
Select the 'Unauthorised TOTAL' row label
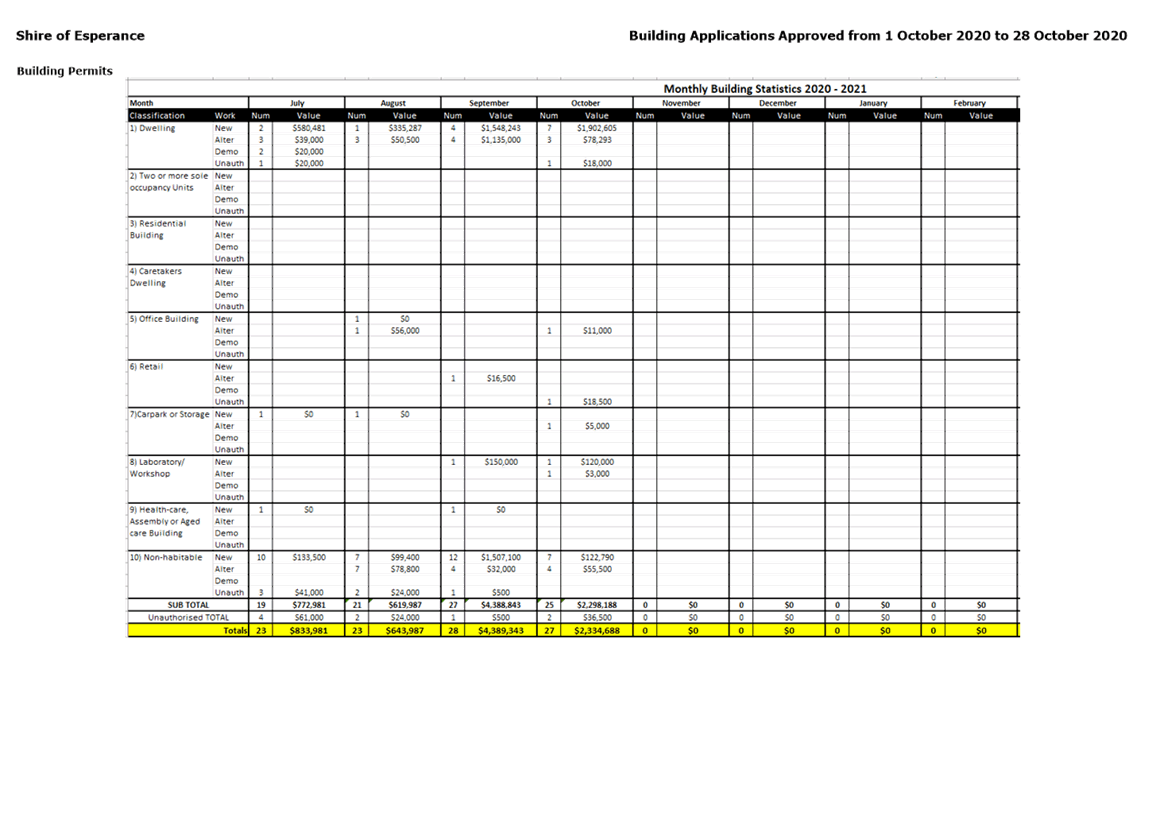[x=188, y=618]
